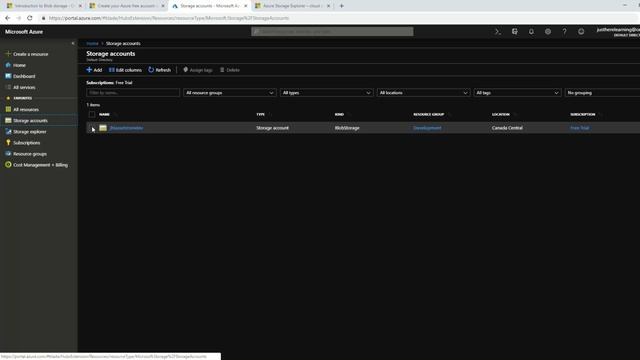This screenshot has height=360, width=640.
Task: Open the All resource groups dropdown
Action: [x=230, y=93]
